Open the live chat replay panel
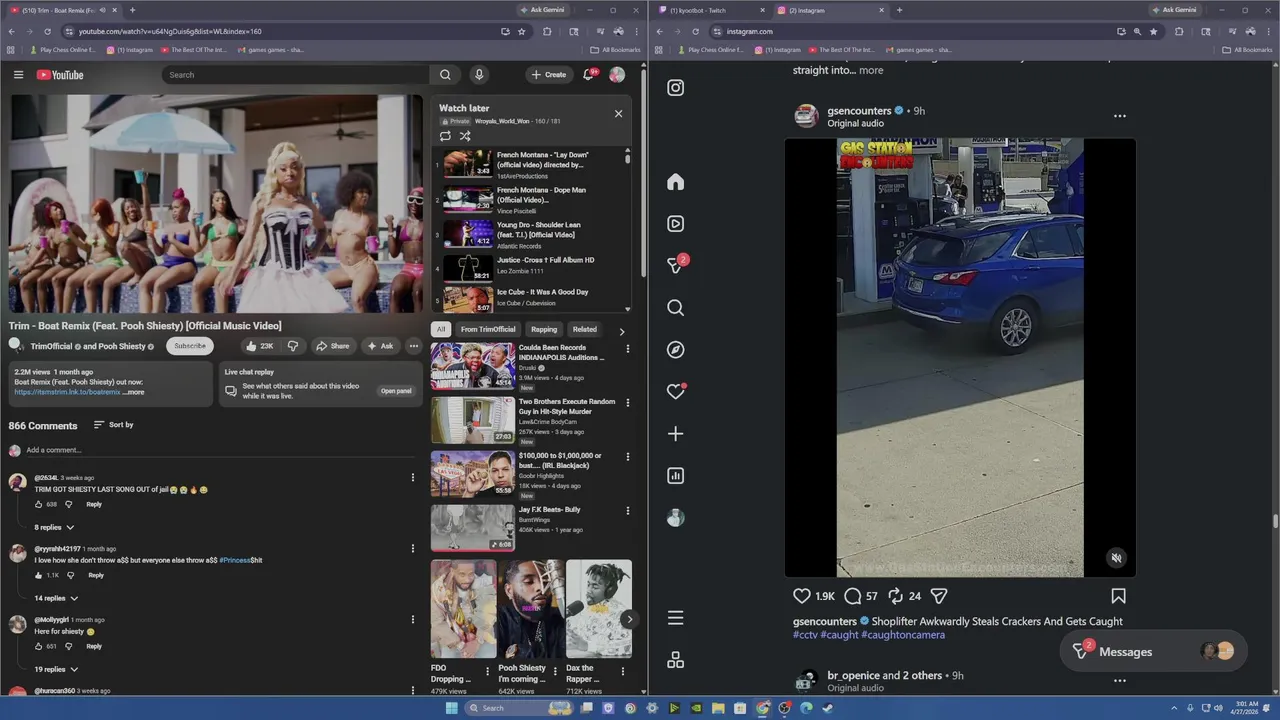This screenshot has height=720, width=1280. click(396, 391)
